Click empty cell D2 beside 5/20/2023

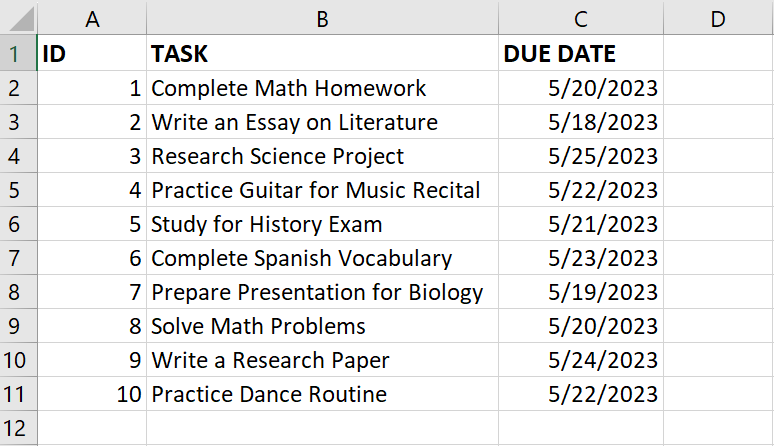(719, 88)
